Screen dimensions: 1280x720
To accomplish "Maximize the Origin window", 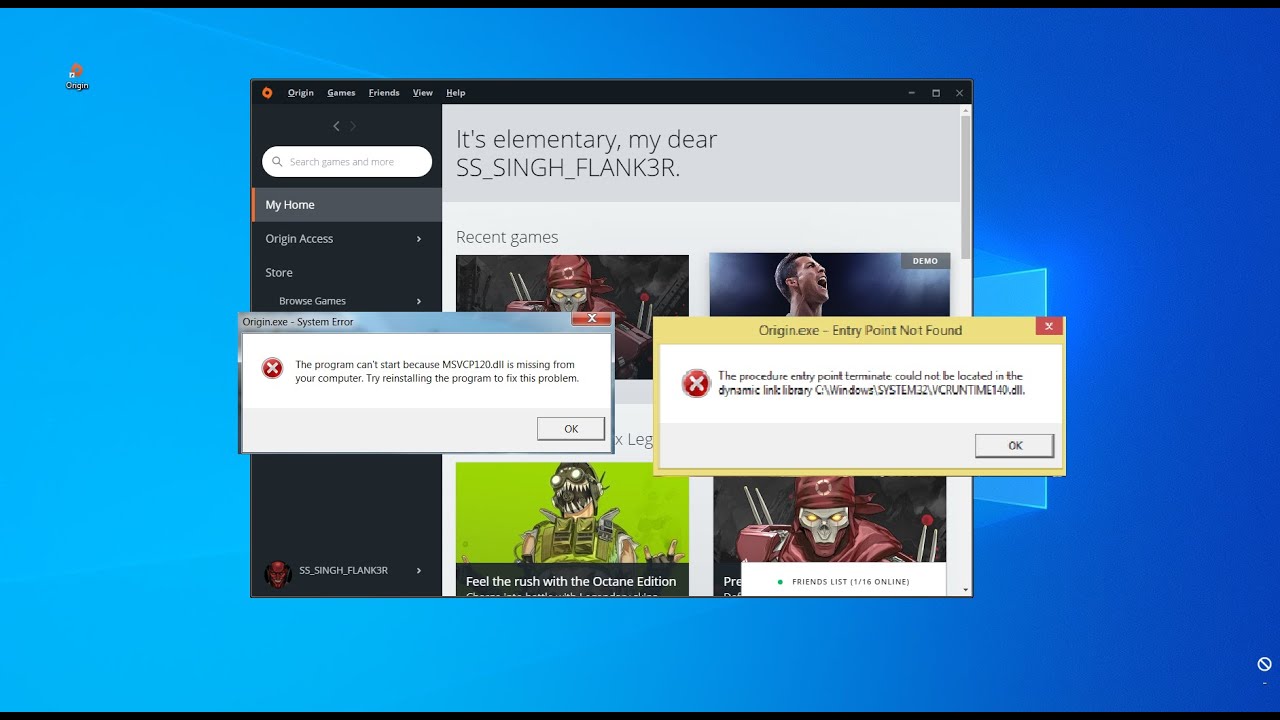I will (x=936, y=93).
